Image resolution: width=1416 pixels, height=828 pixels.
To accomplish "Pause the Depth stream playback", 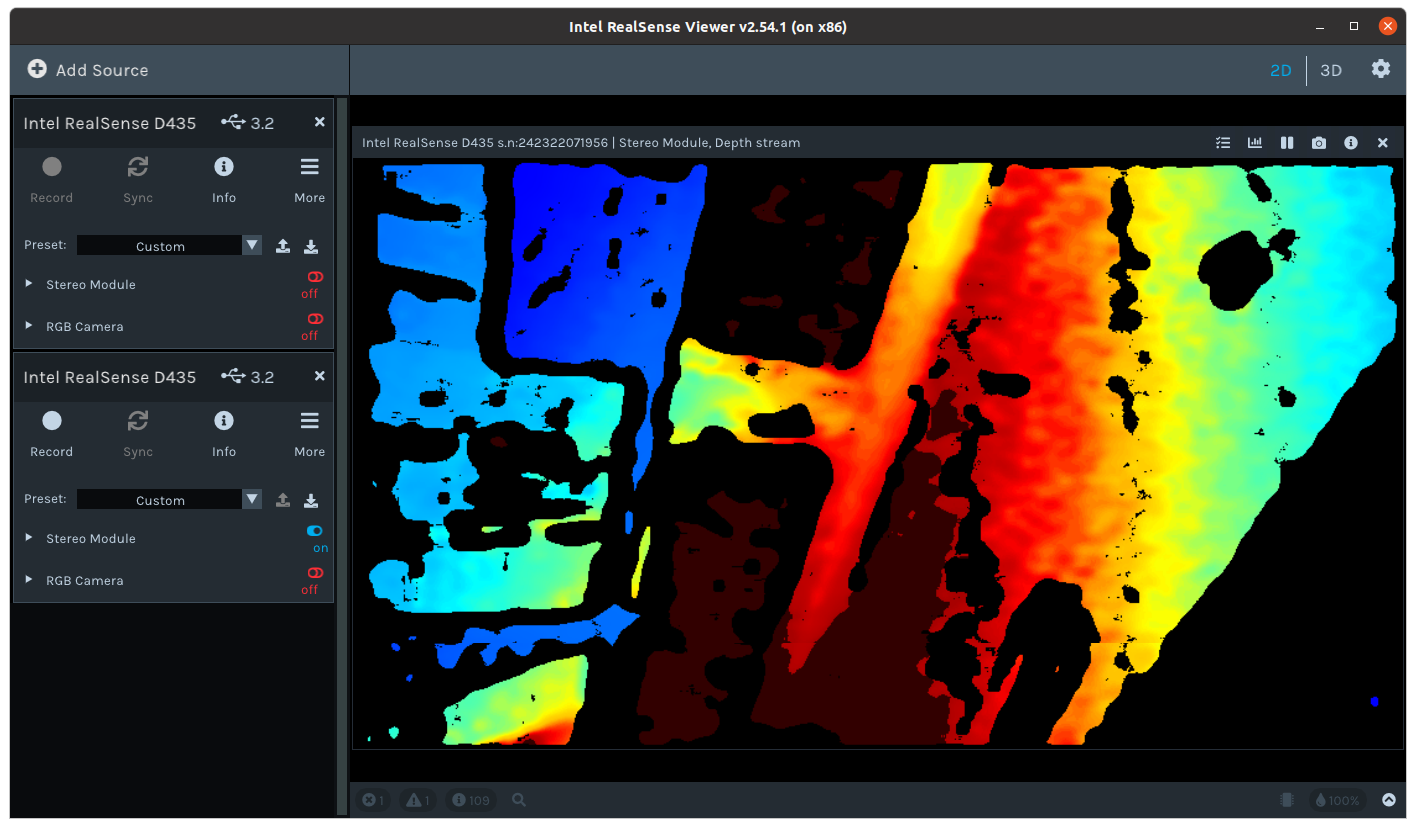I will point(1287,142).
